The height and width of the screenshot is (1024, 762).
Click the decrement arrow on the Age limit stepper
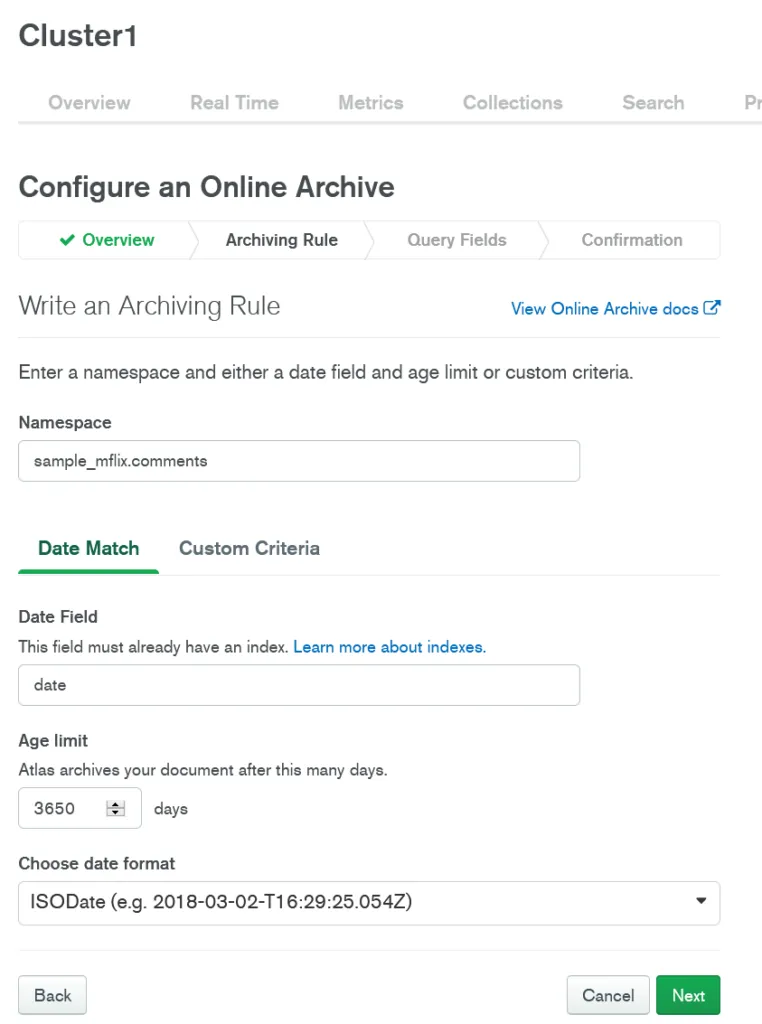tap(116, 813)
